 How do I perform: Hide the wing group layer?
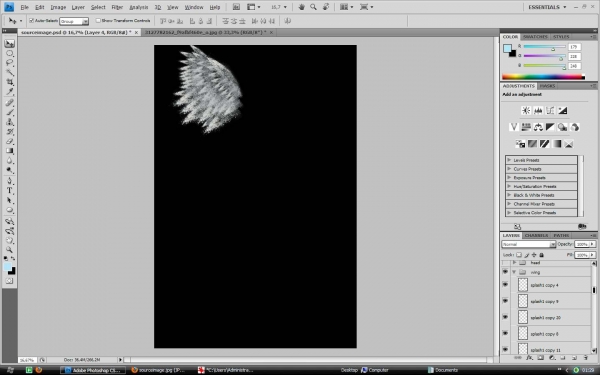pos(505,272)
